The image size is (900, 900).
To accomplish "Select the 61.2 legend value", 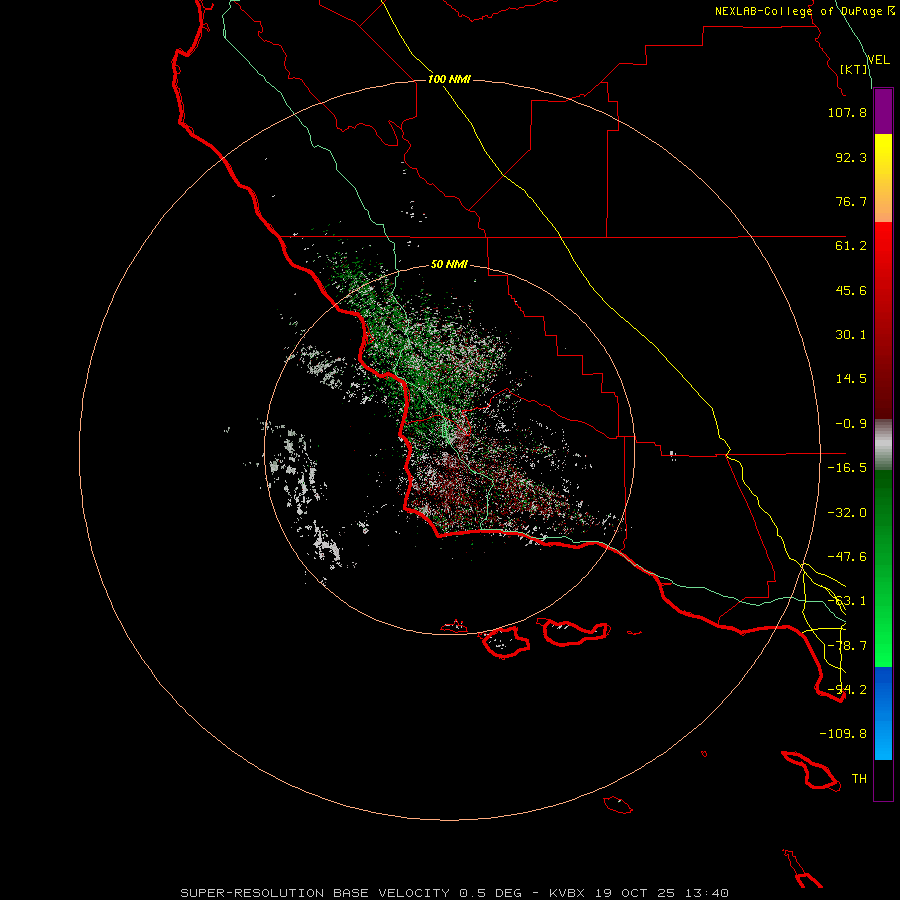I will coord(851,246).
